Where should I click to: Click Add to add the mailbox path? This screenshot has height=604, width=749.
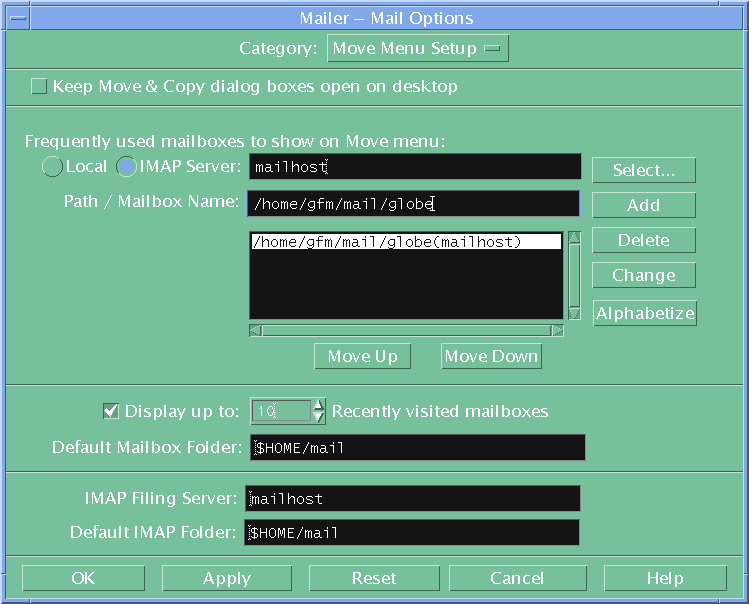click(643, 205)
